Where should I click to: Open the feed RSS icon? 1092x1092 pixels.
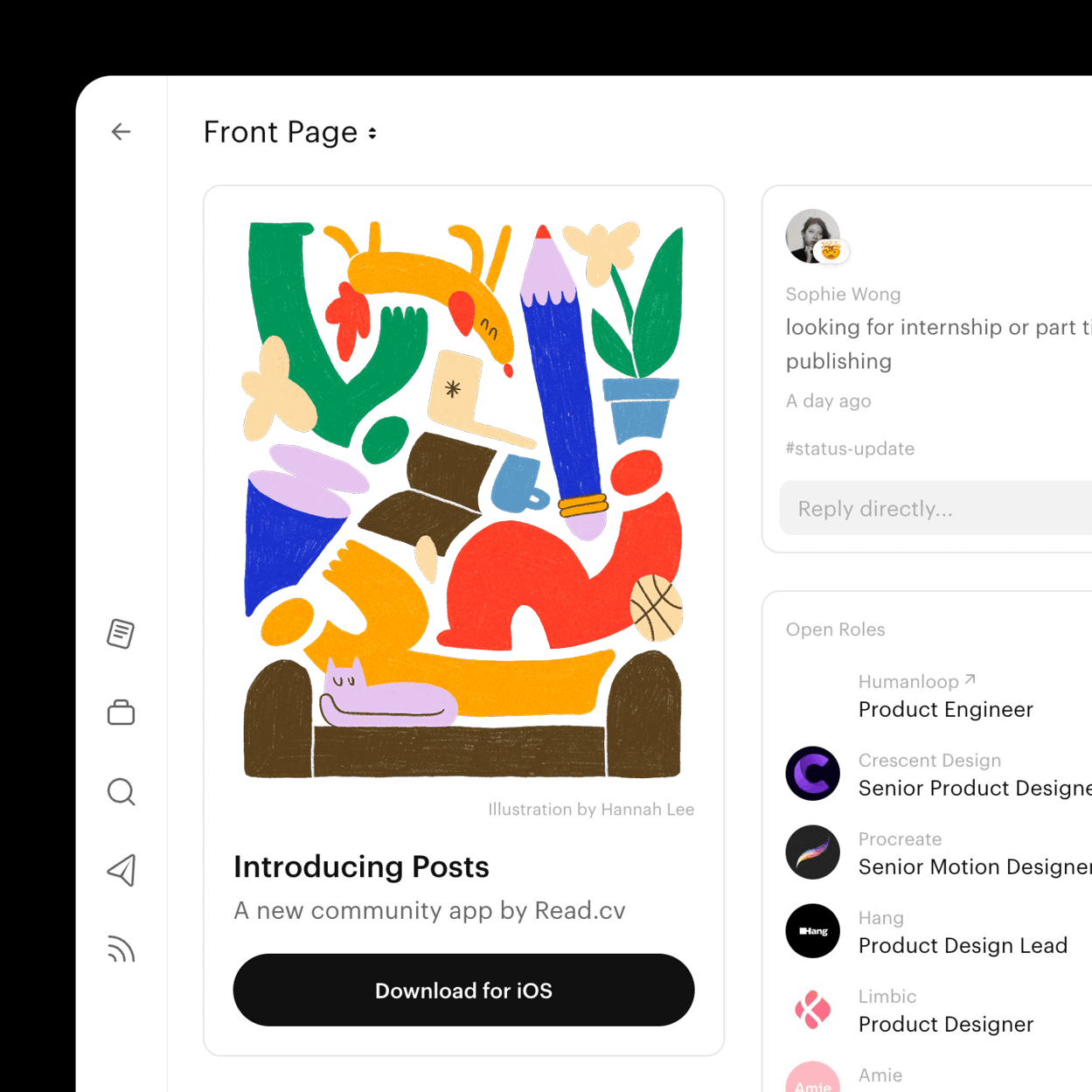121,949
